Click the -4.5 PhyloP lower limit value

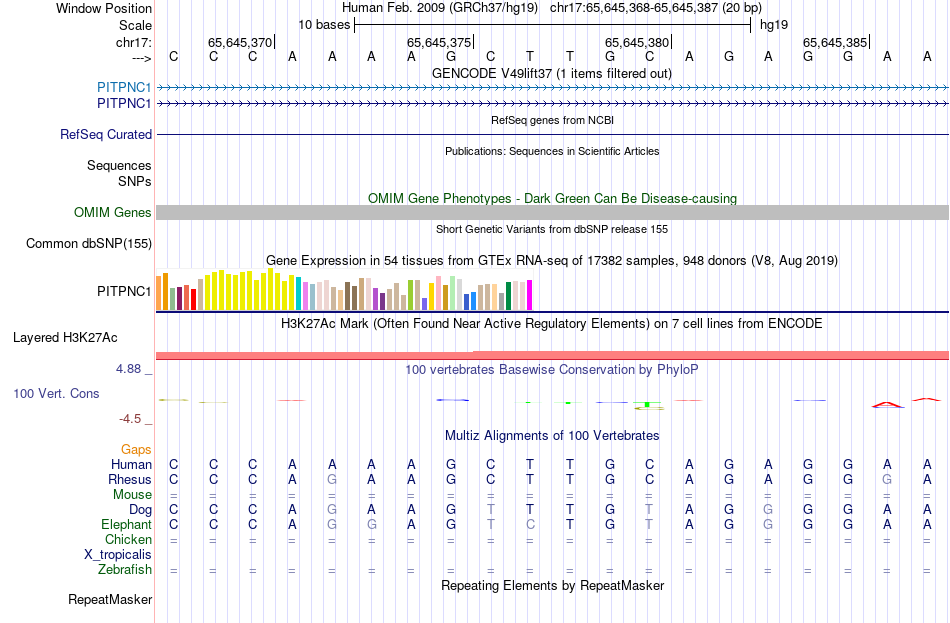[130, 419]
